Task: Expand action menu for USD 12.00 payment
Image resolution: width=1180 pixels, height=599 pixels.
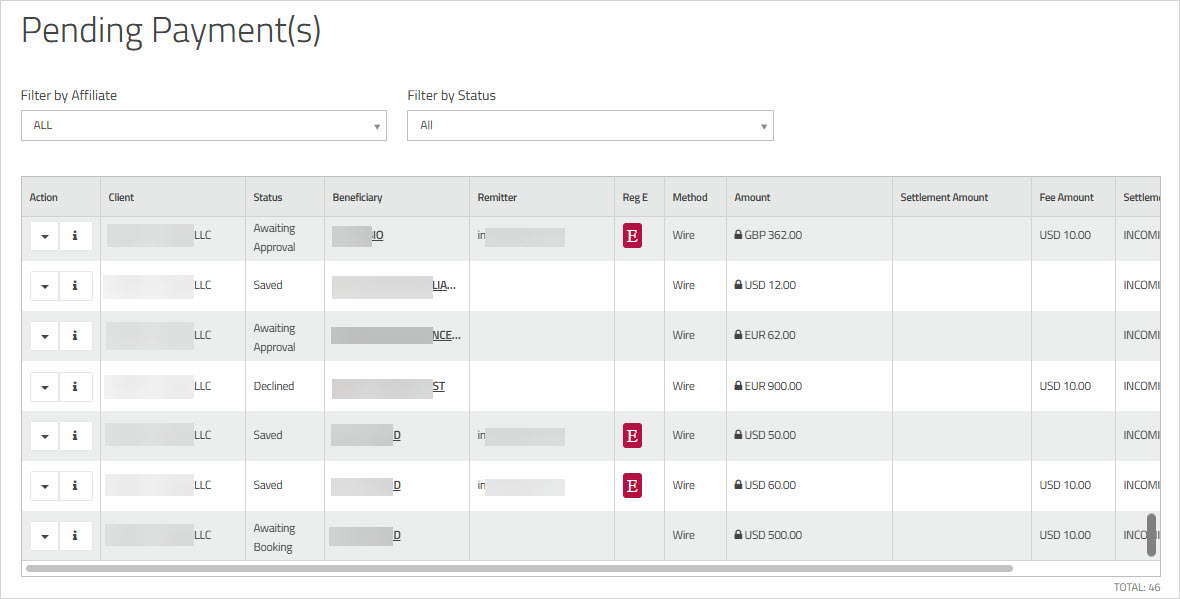Action: (x=44, y=286)
